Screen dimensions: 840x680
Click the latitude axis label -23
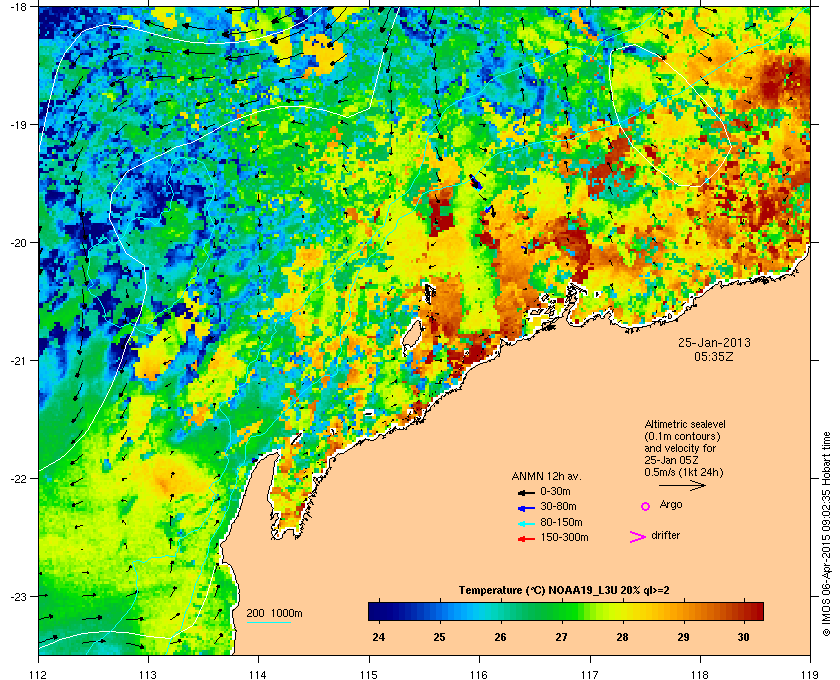pyautogui.click(x=18, y=596)
